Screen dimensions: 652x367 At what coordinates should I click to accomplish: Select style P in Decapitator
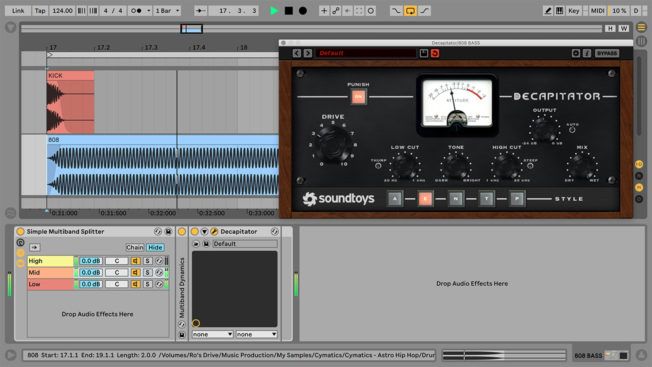(x=517, y=199)
